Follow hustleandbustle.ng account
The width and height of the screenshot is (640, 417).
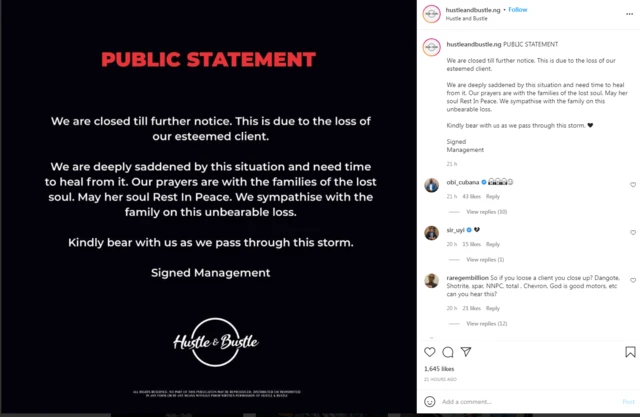click(518, 10)
